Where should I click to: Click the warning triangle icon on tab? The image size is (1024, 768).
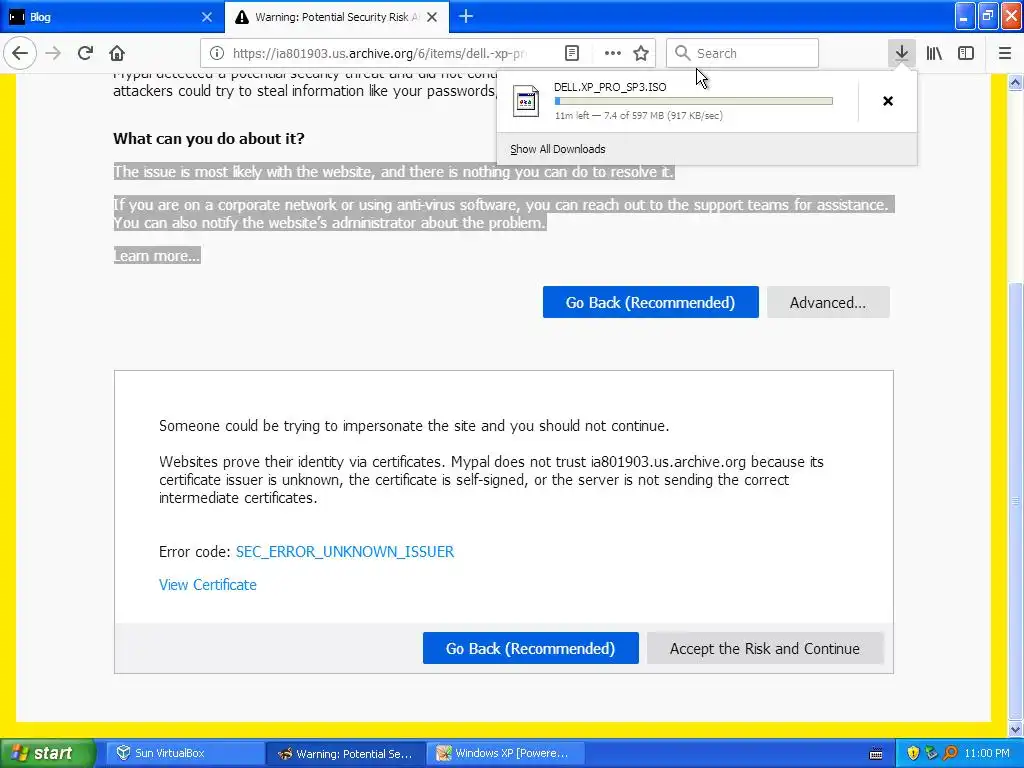(242, 17)
